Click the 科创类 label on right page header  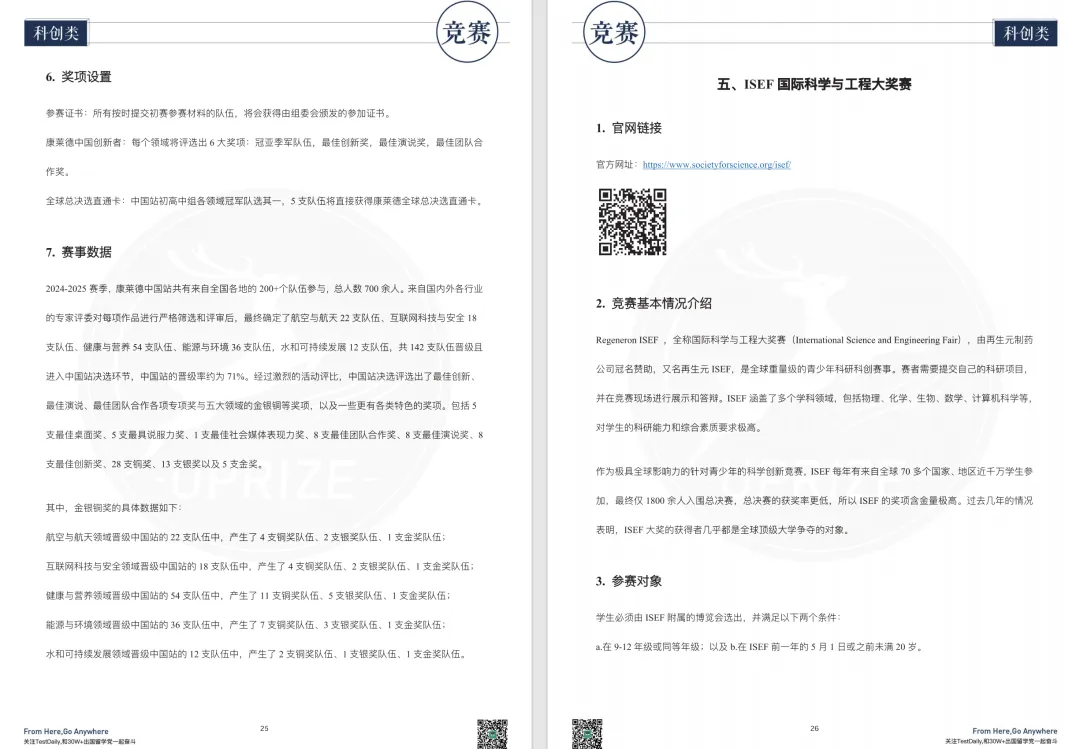(x=1025, y=32)
